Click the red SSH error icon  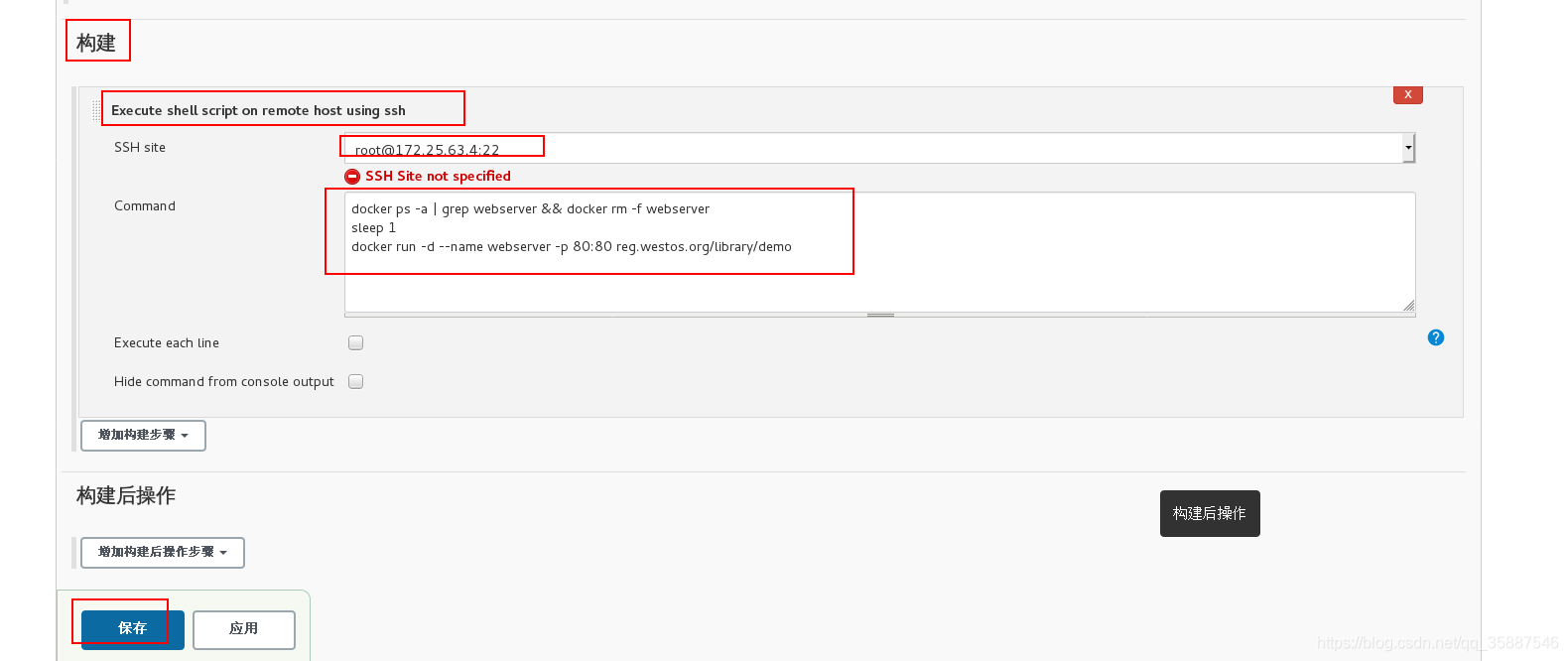point(352,176)
